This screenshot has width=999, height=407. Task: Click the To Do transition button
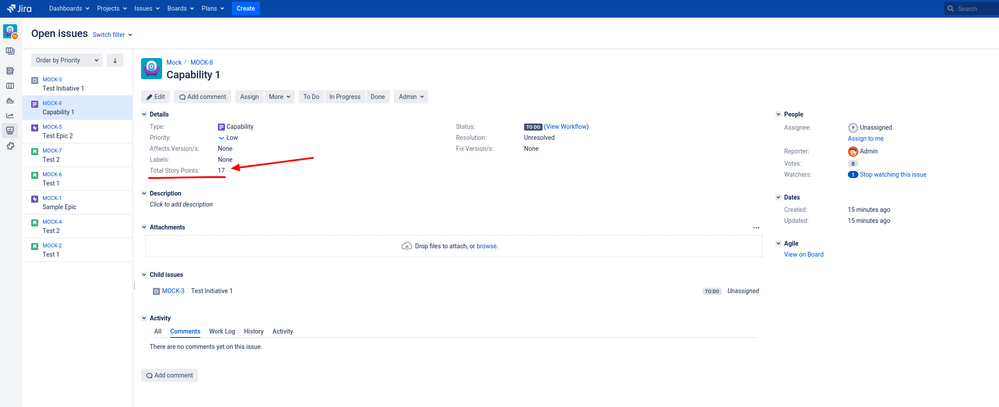click(311, 97)
